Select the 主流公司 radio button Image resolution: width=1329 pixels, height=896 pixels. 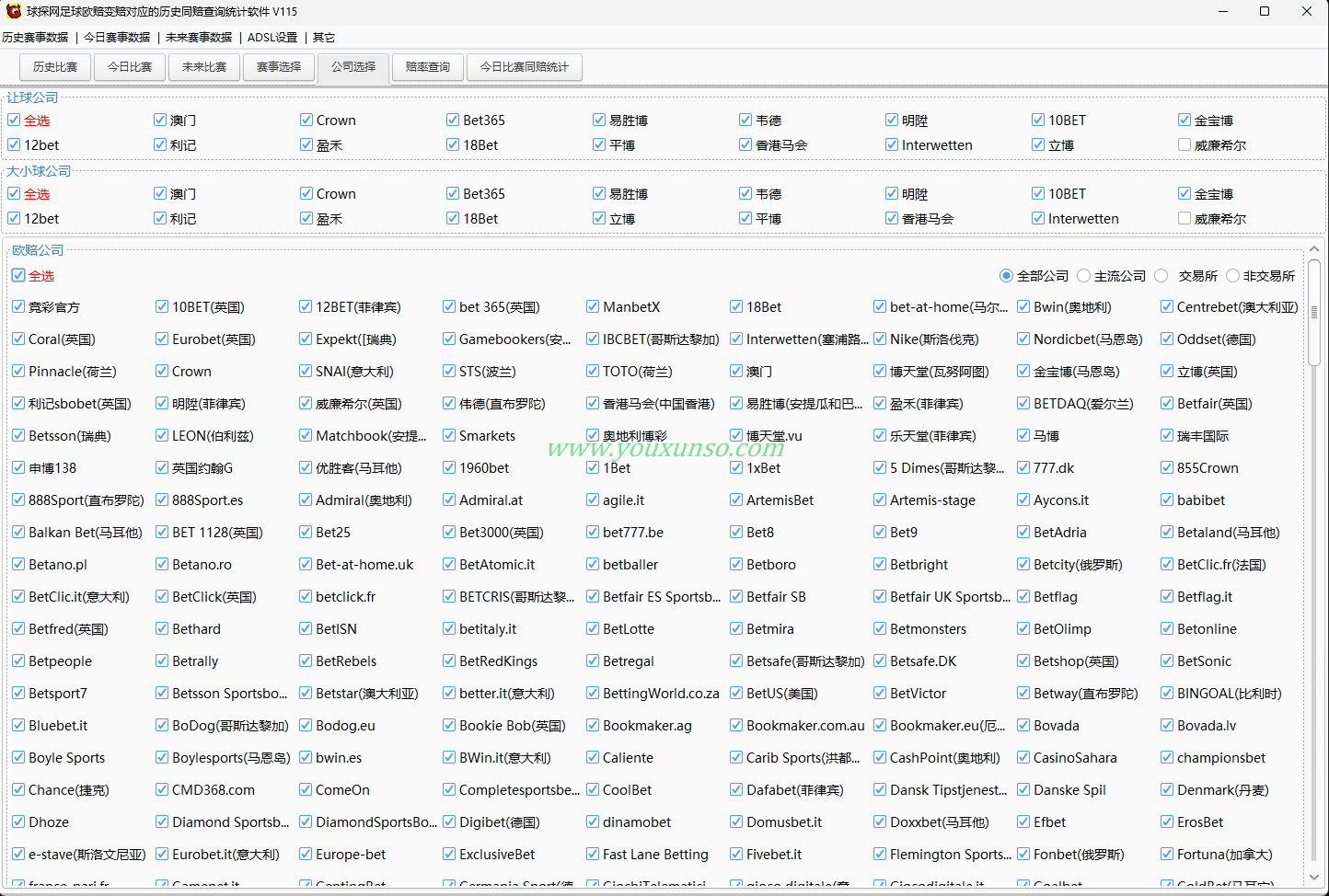point(1083,275)
